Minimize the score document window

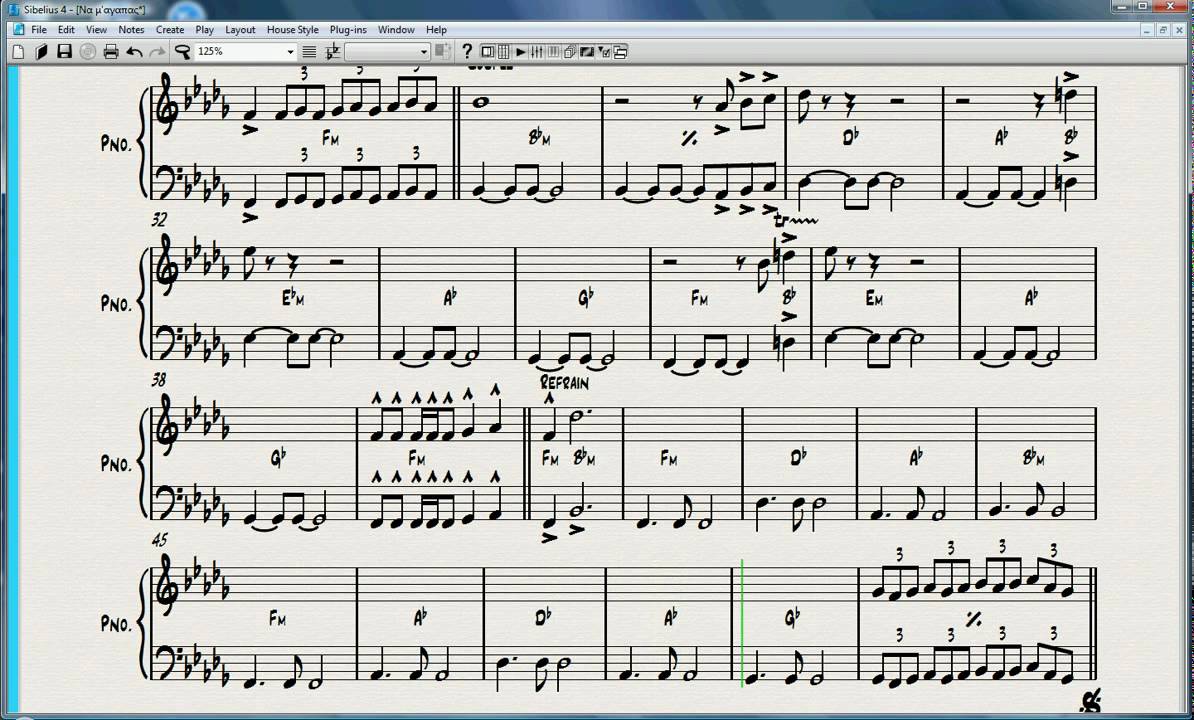point(1148,30)
